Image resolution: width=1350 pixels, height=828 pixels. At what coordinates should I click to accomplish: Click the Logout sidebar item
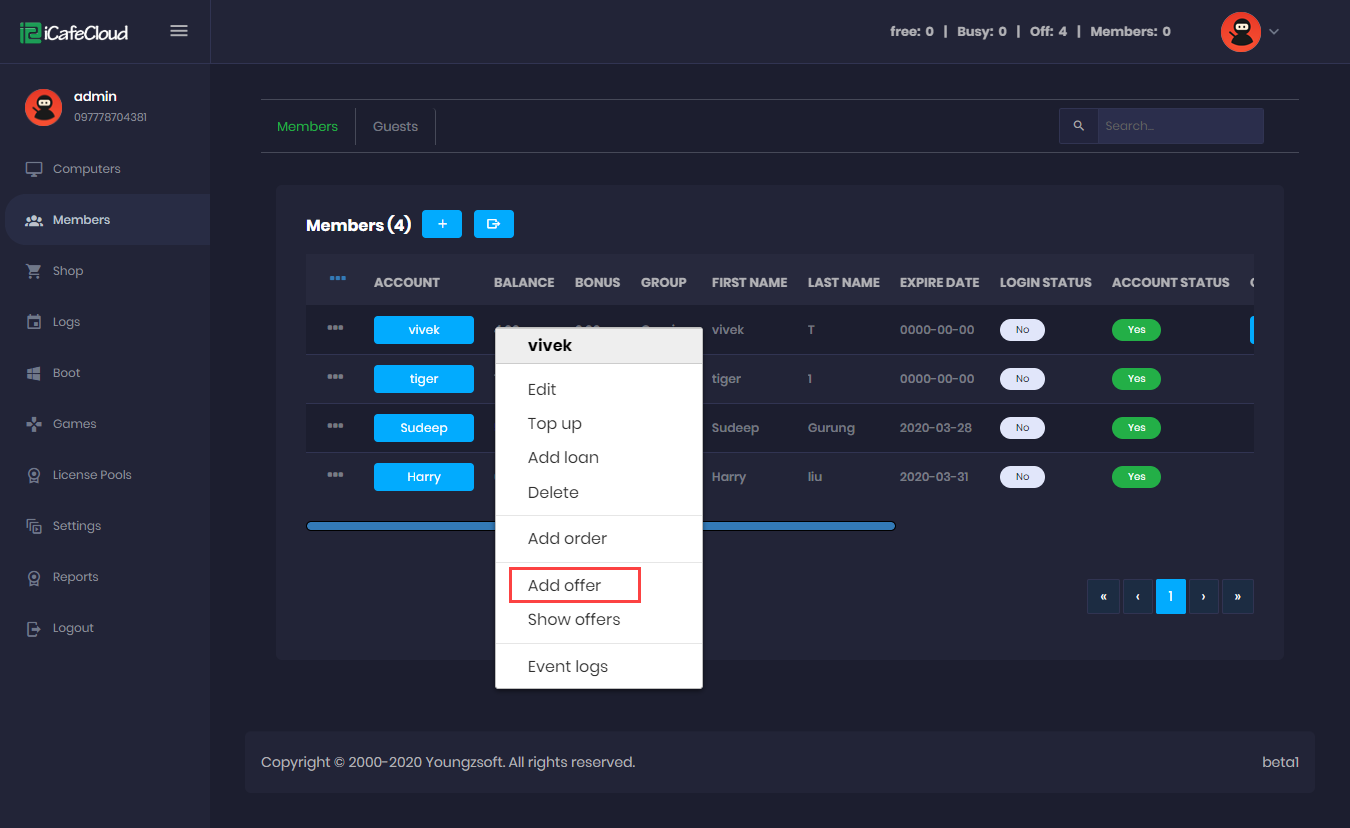(73, 628)
